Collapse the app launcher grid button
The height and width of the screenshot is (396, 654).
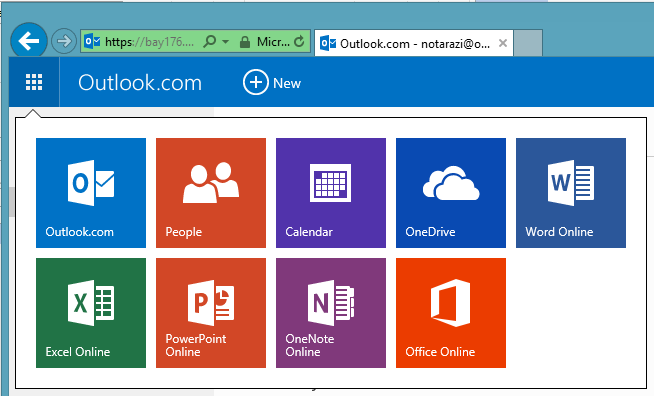click(x=34, y=82)
